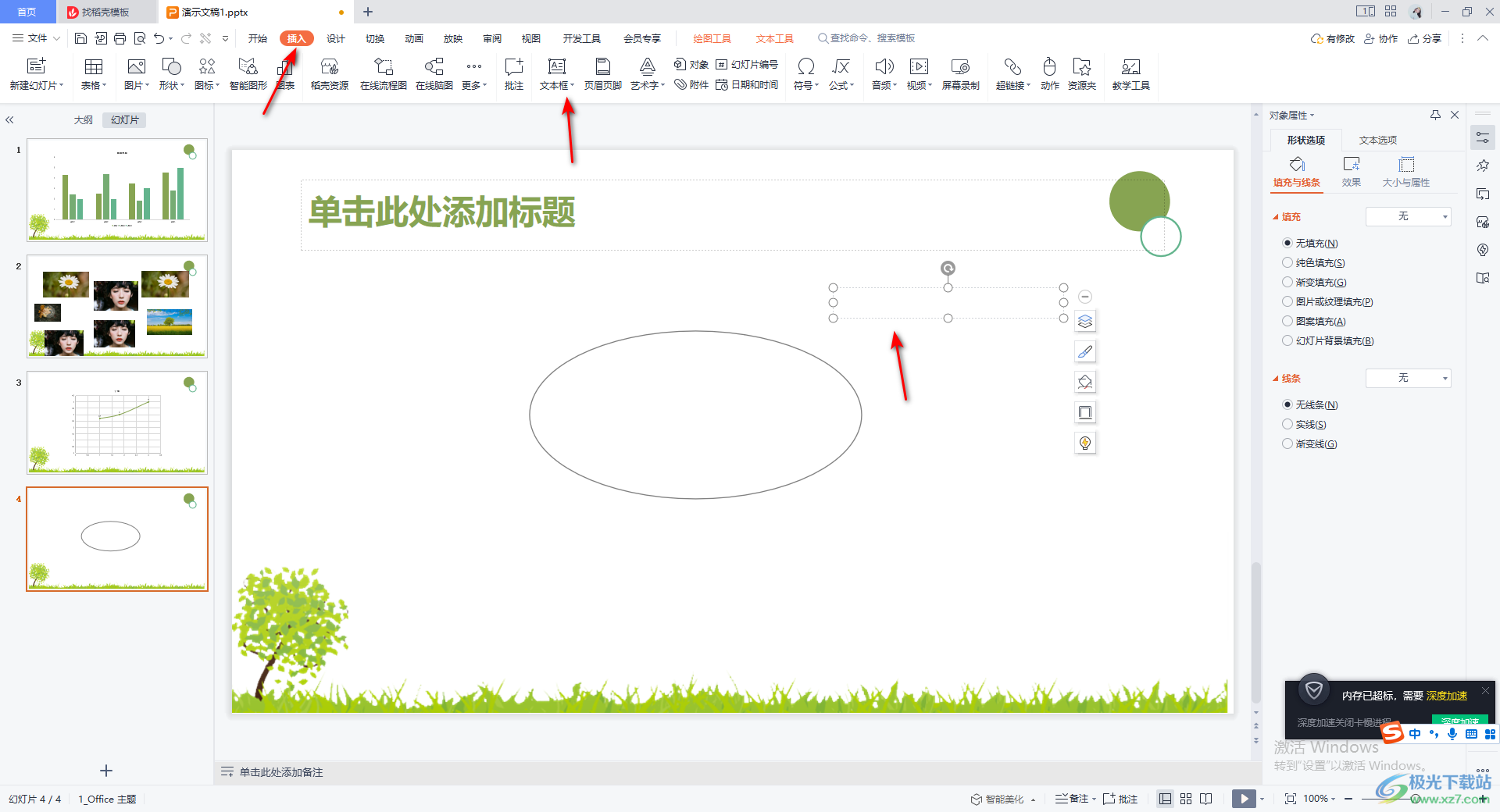Open the Fill (填充) preset dropdown
Screen dimensions: 1500x812
(x=1408, y=216)
